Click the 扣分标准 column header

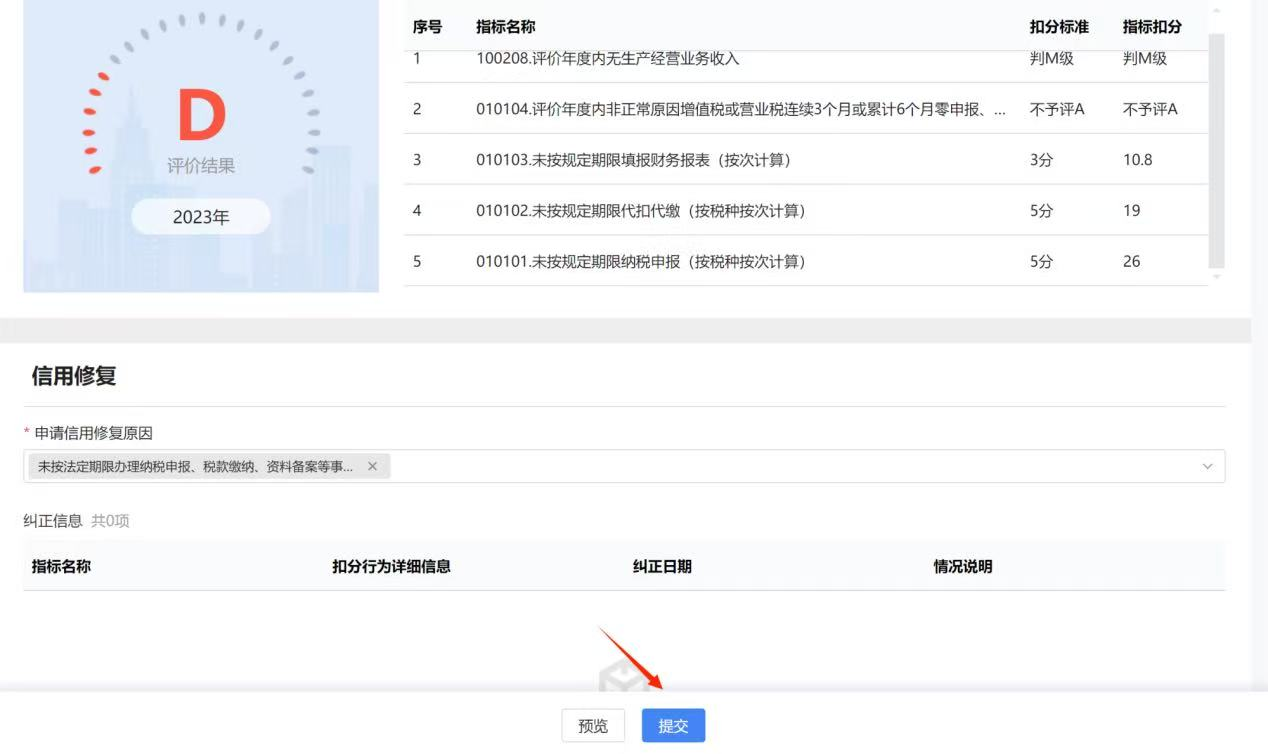1058,27
